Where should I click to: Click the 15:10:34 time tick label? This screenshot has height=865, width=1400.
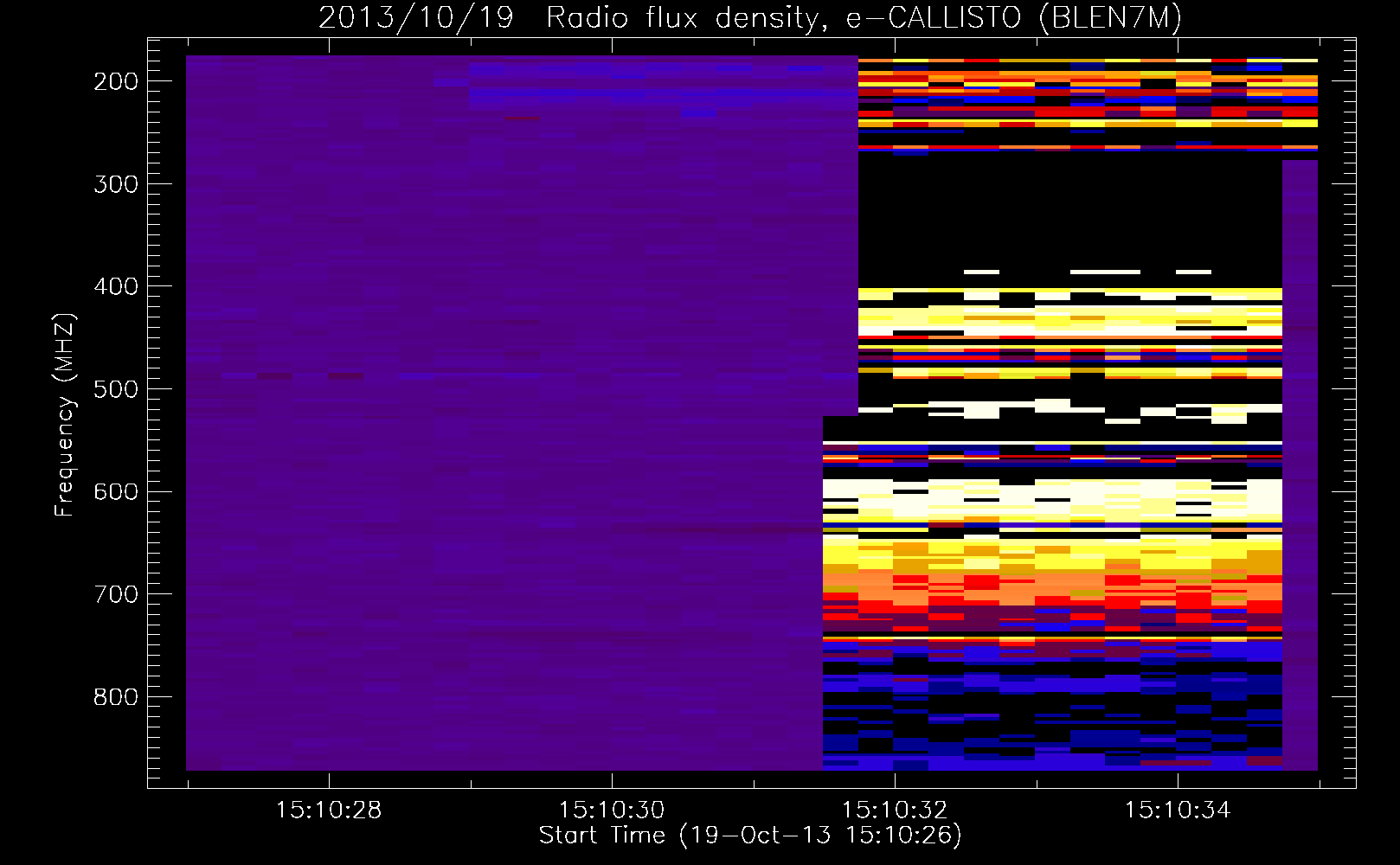[1178, 811]
